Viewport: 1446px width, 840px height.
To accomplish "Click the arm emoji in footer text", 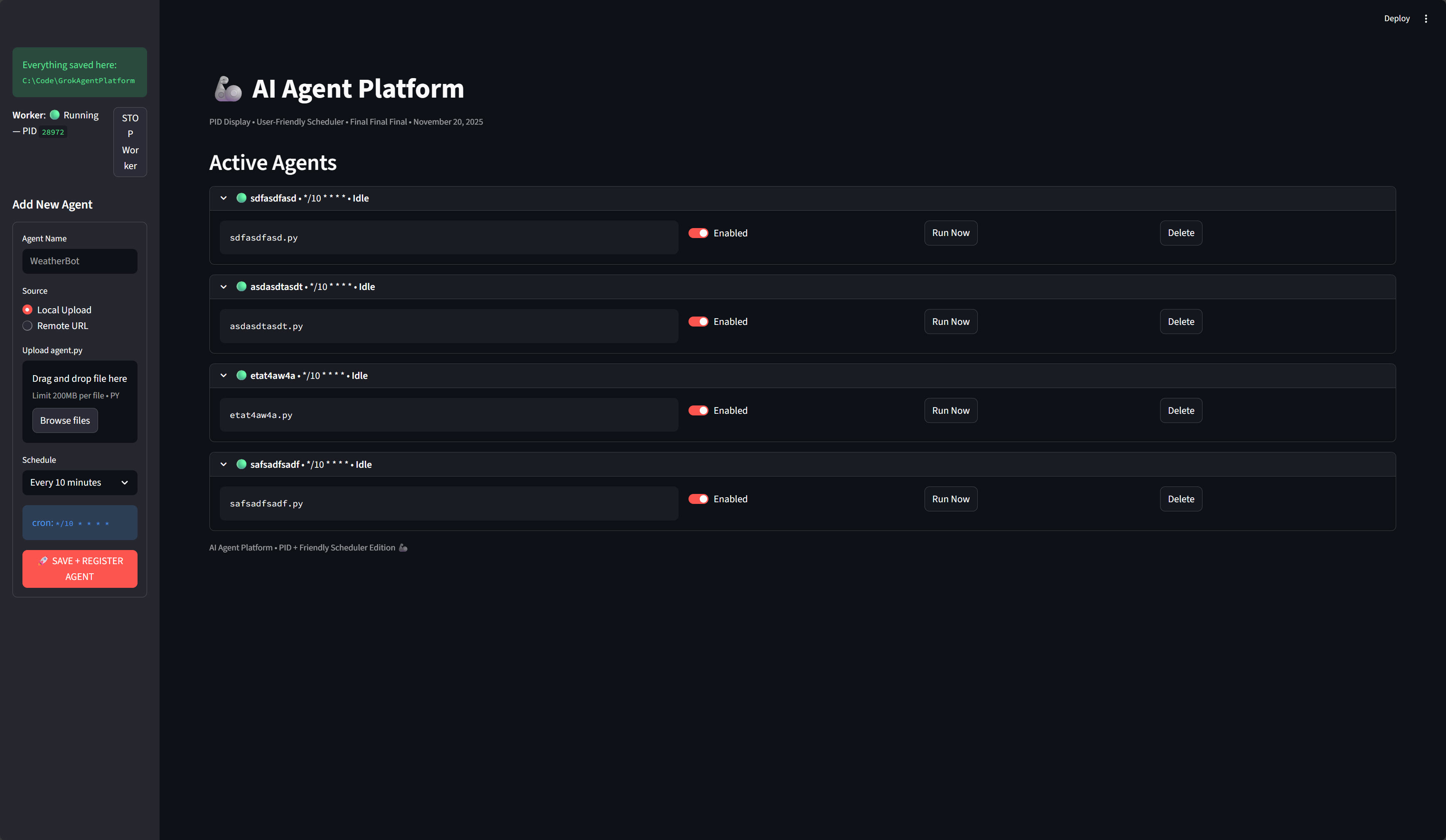I will (x=403, y=548).
